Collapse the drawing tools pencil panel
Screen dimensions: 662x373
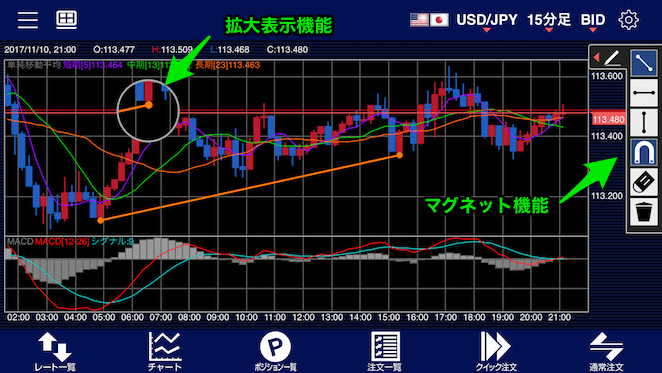[607, 57]
